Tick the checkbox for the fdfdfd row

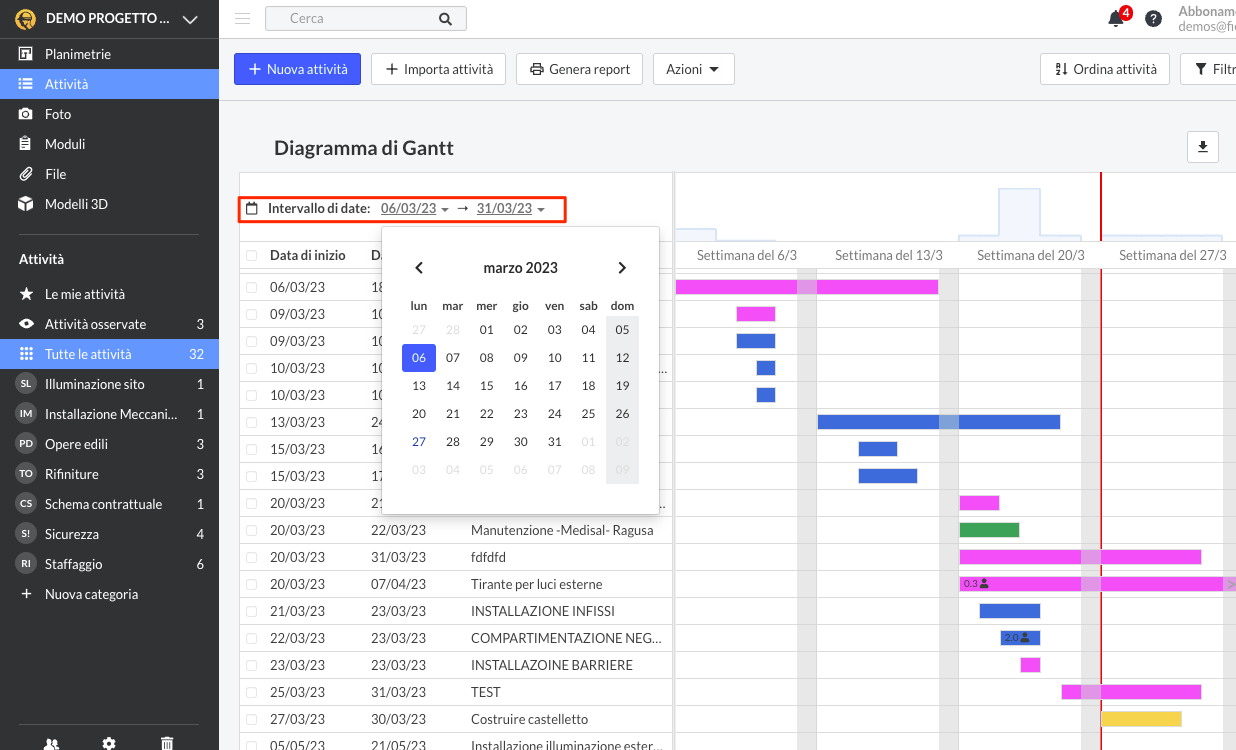252,557
